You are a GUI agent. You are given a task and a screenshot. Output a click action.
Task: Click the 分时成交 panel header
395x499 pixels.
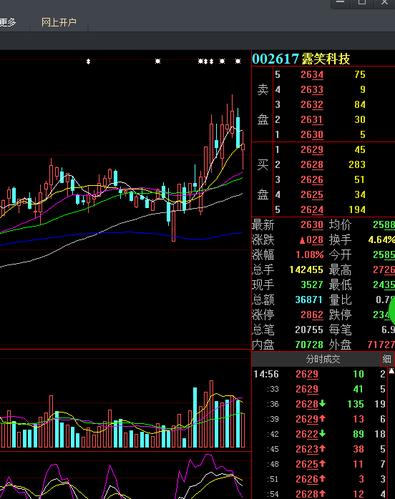323,359
